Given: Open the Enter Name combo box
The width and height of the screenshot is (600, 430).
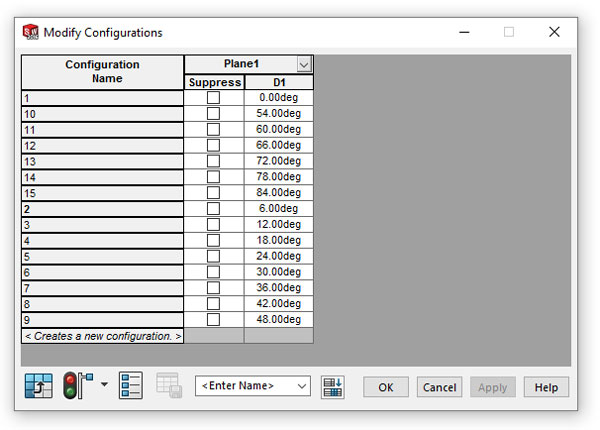Looking at the screenshot, I should pos(252,386).
